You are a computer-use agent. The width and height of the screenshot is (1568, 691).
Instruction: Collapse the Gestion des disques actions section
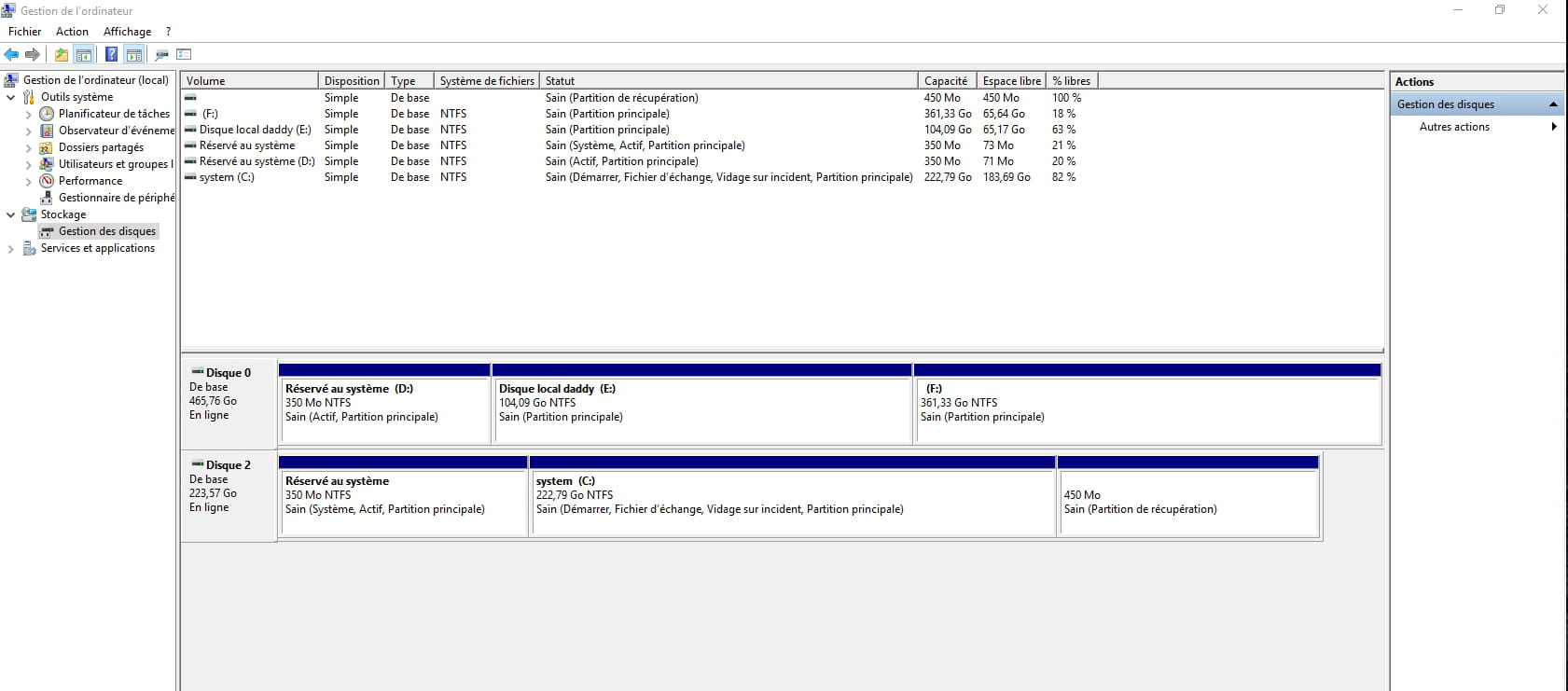[1553, 104]
